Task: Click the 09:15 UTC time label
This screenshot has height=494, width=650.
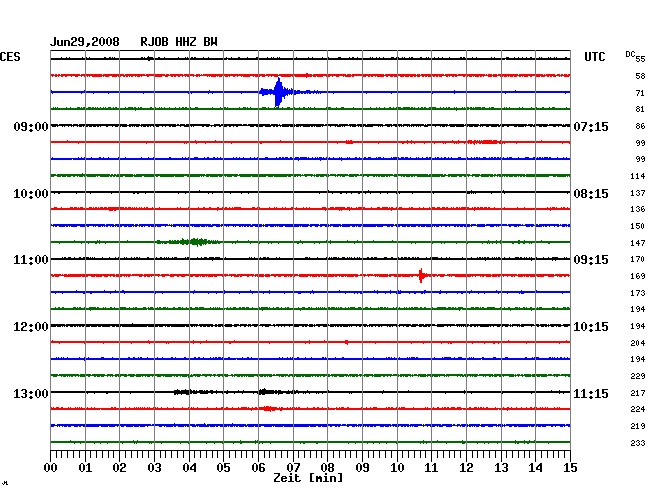Action: tap(591, 260)
